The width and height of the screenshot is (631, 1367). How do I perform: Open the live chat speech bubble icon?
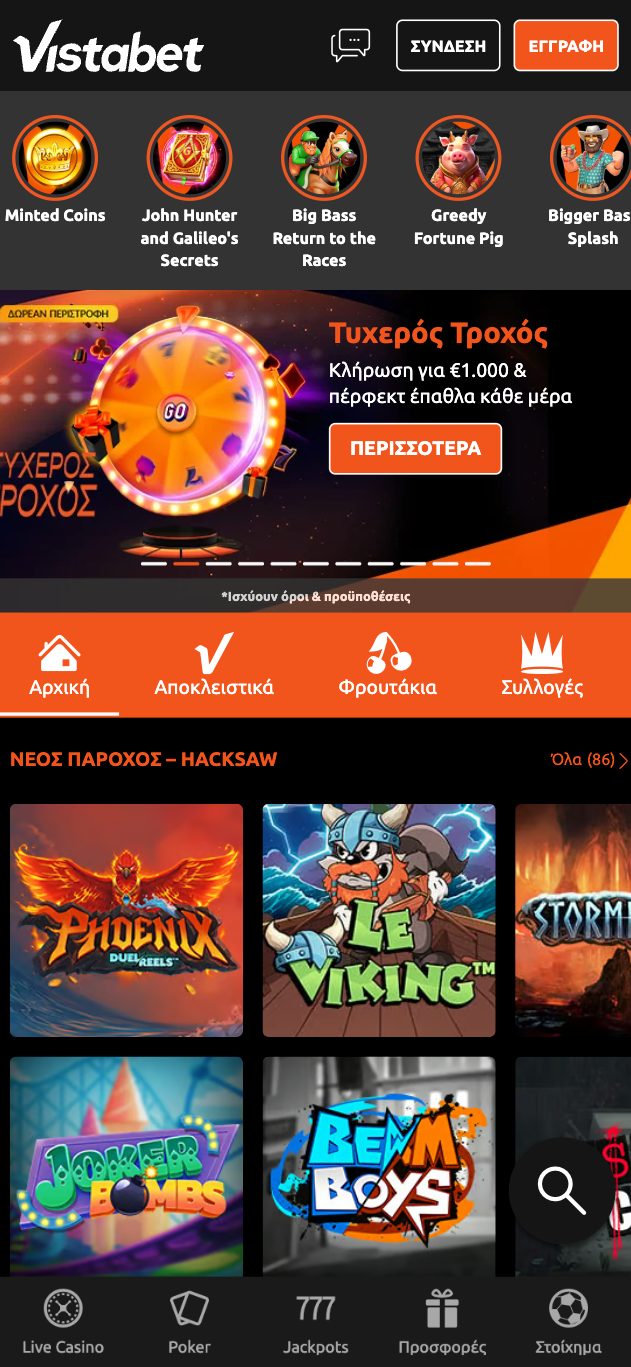(x=350, y=45)
